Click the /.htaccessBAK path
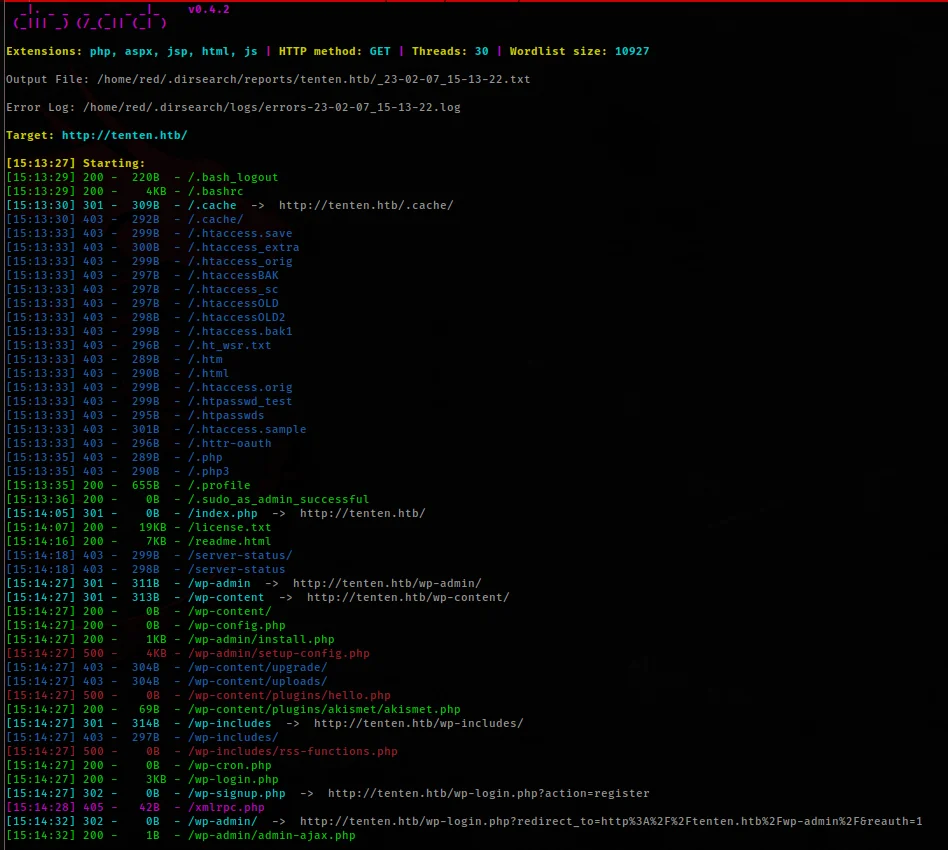The image size is (948, 850). [233, 275]
